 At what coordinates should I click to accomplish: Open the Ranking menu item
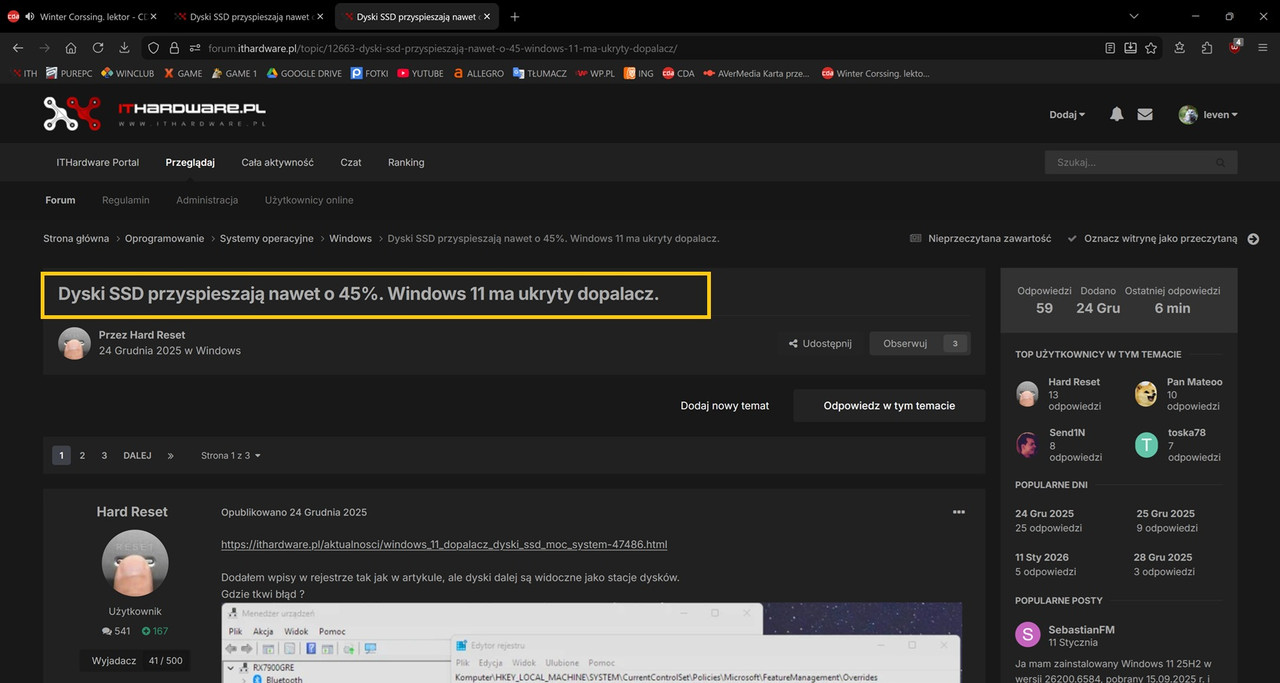coord(406,162)
